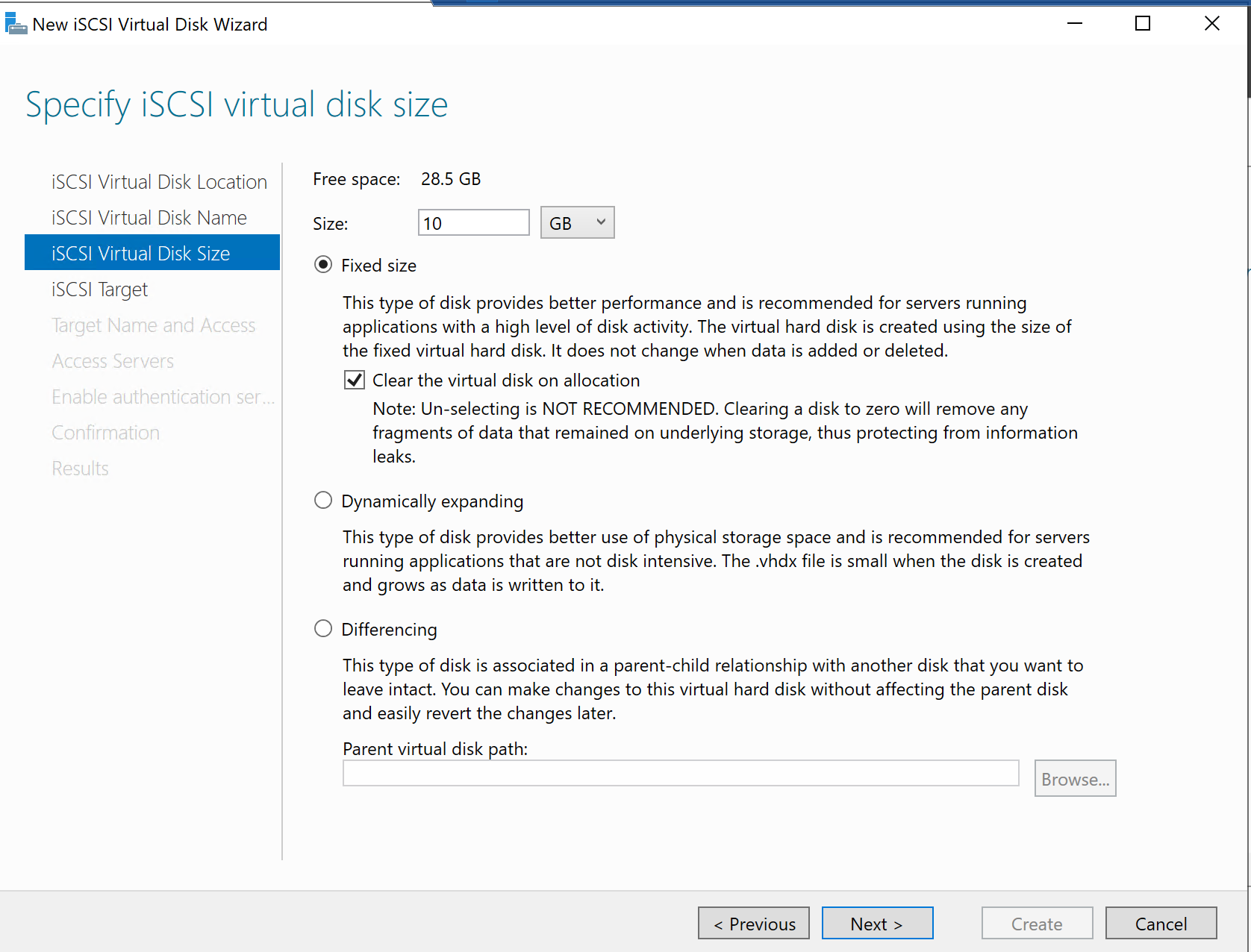Image resolution: width=1251 pixels, height=952 pixels.
Task: Click the wizard icon in title bar
Action: coord(16,24)
